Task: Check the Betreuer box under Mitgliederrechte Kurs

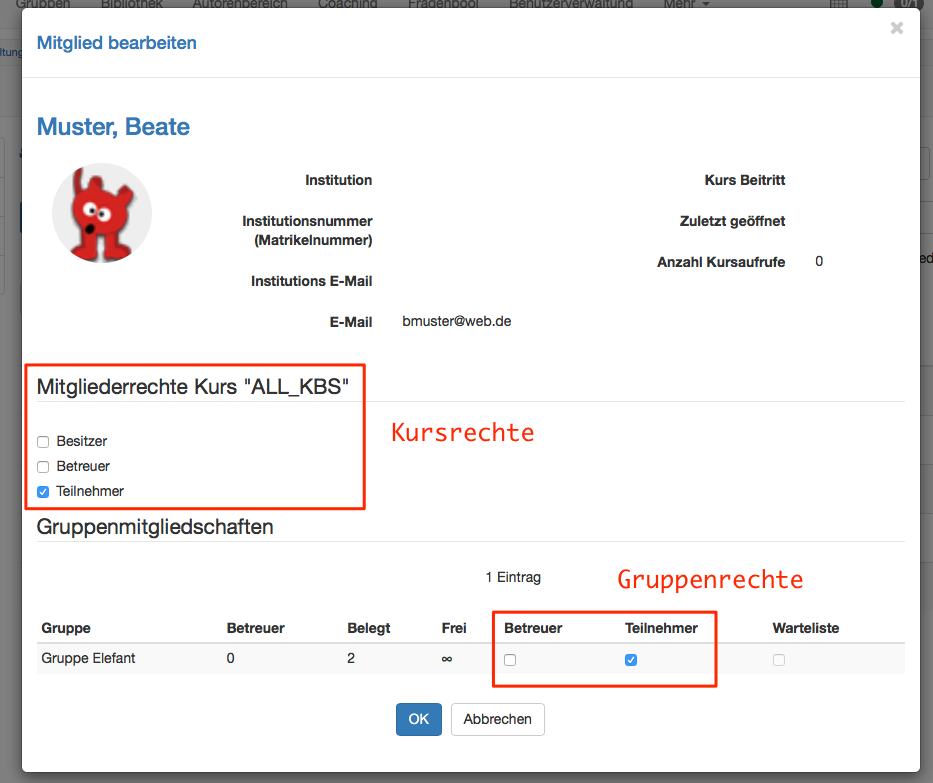Action: (x=43, y=466)
